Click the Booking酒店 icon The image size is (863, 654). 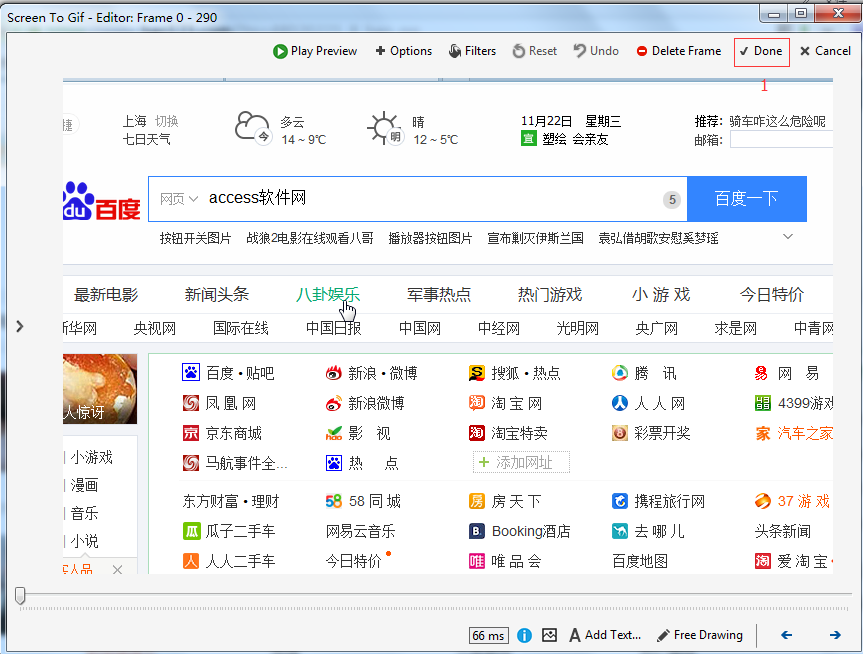click(x=477, y=531)
